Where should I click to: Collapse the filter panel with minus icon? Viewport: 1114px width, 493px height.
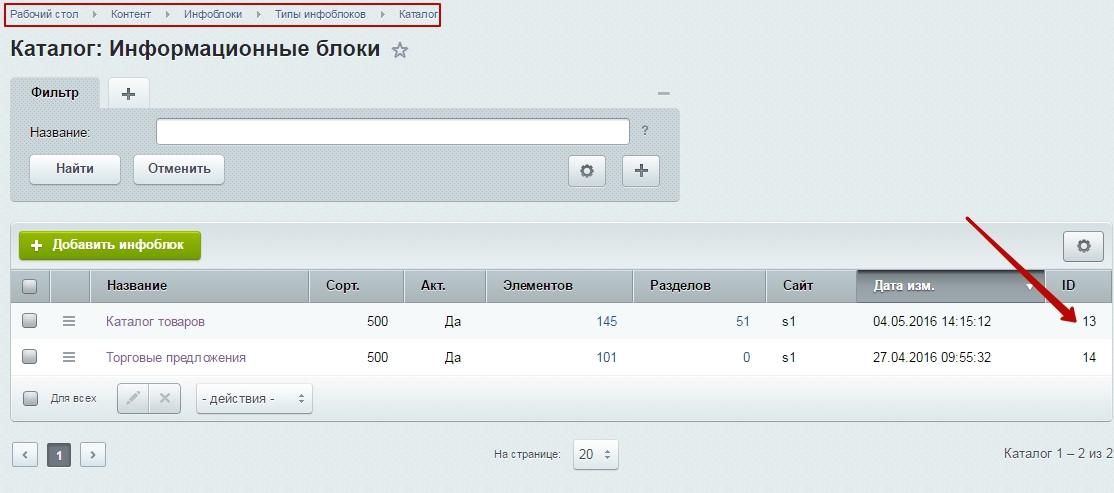[663, 93]
